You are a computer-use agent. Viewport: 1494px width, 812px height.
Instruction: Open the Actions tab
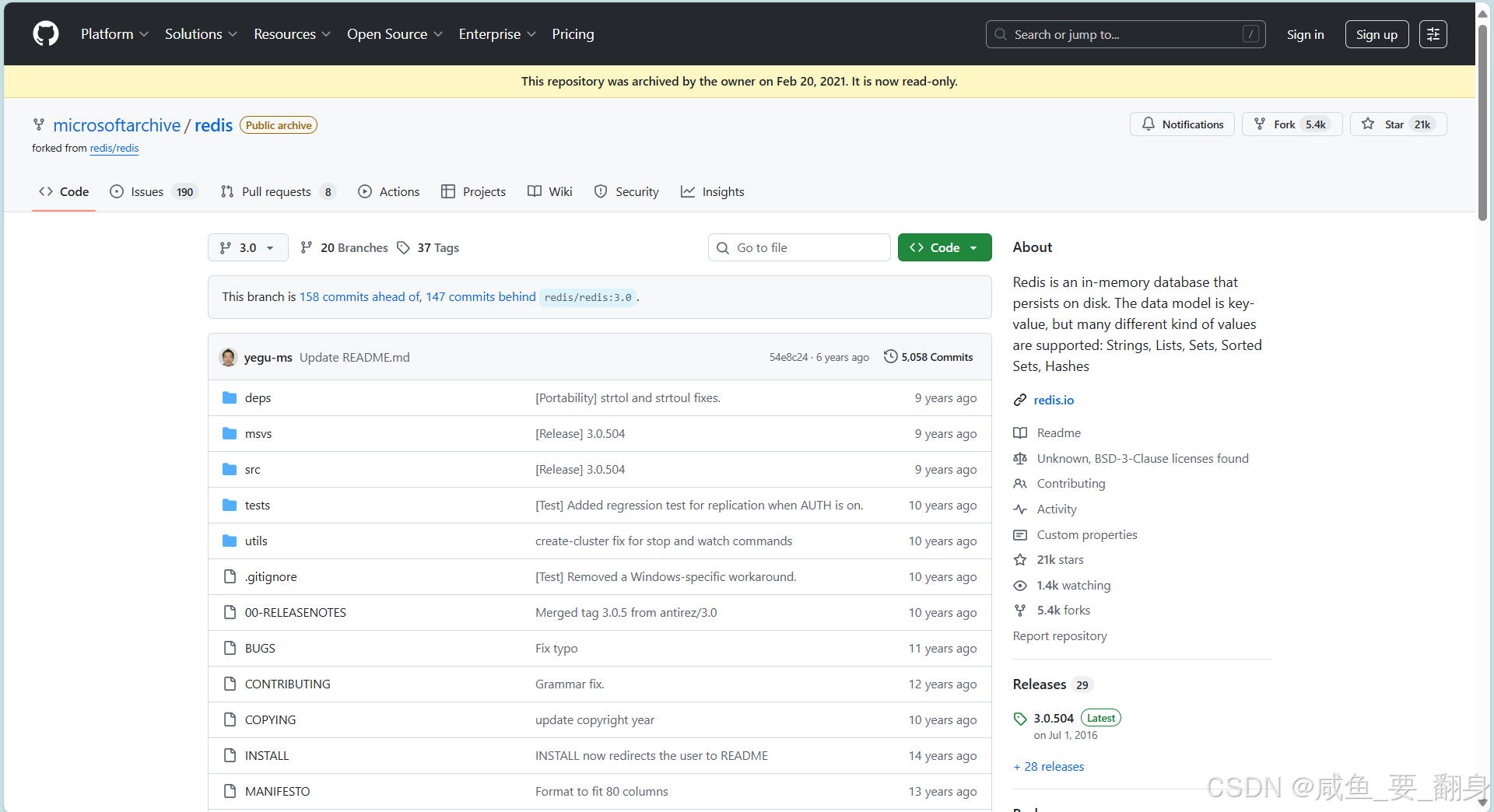(389, 191)
